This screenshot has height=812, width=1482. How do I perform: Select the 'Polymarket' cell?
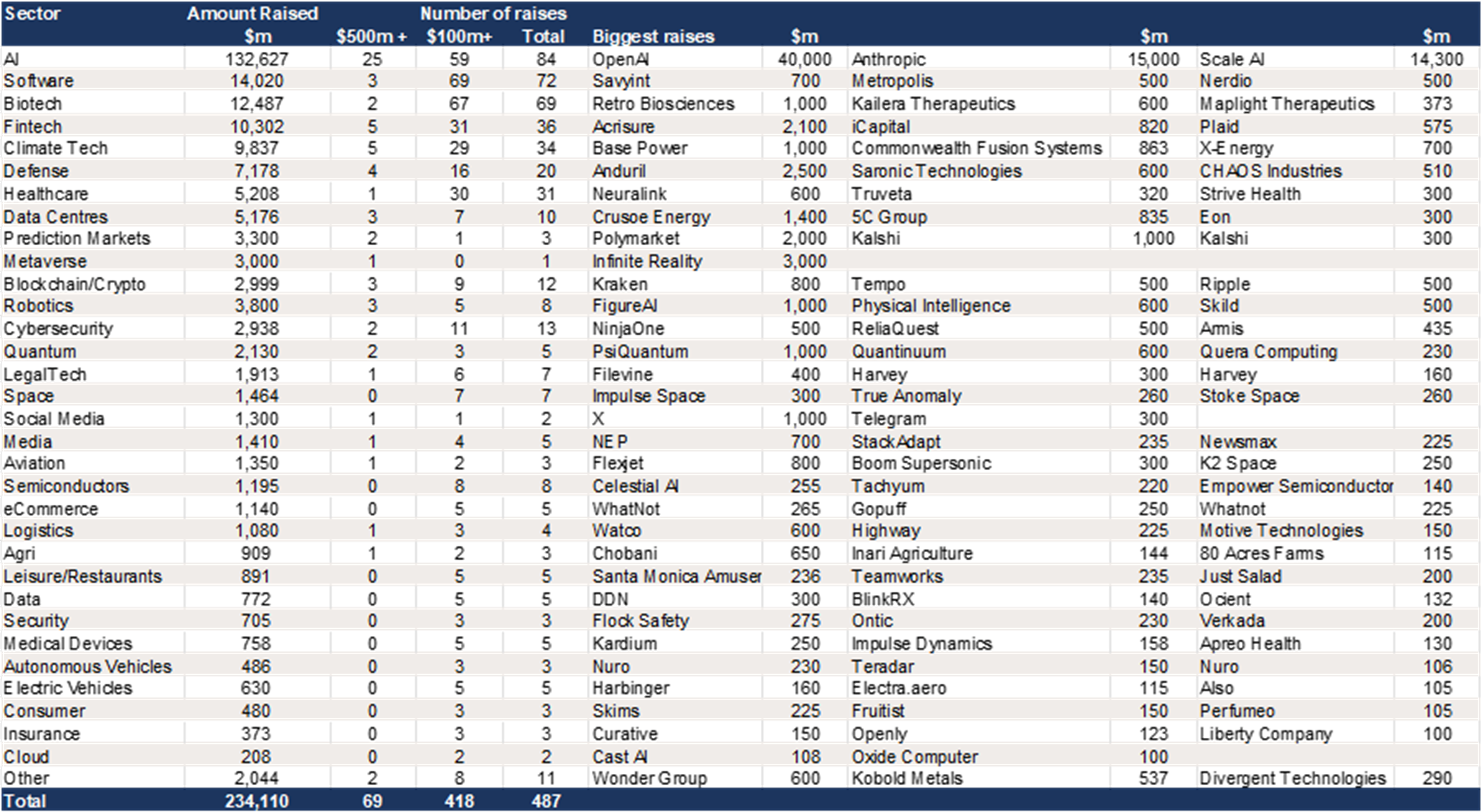636,239
